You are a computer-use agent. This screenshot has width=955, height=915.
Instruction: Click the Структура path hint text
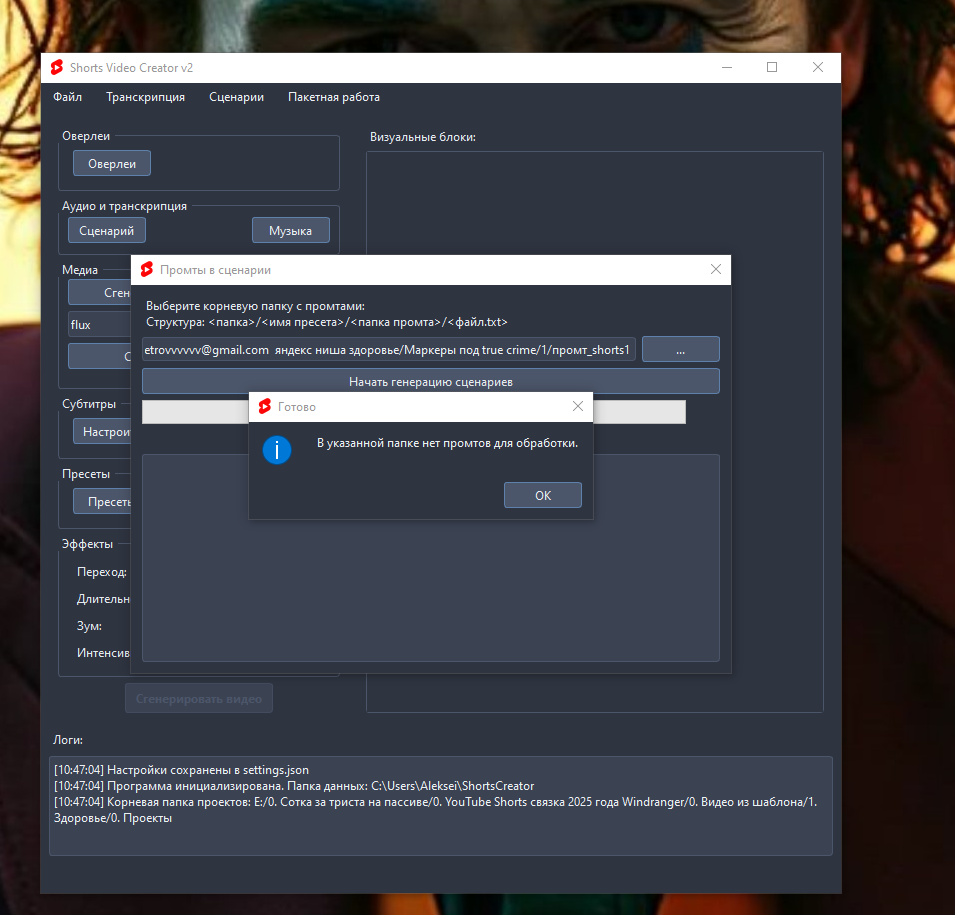(x=326, y=322)
